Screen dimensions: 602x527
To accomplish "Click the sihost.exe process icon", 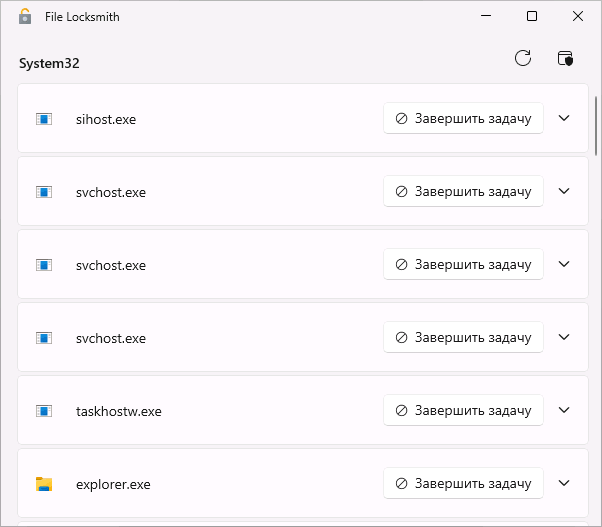I will point(44,119).
